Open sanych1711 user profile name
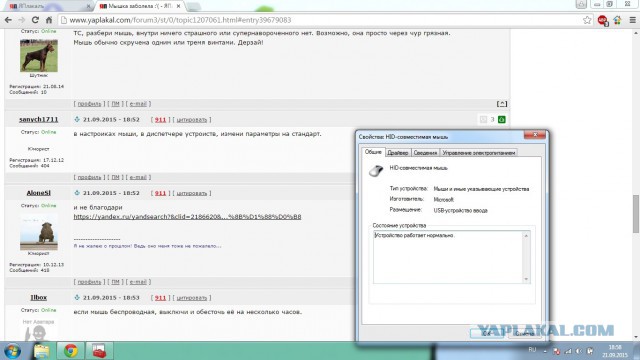Image resolution: width=640 pixels, height=360 pixels. (38, 119)
